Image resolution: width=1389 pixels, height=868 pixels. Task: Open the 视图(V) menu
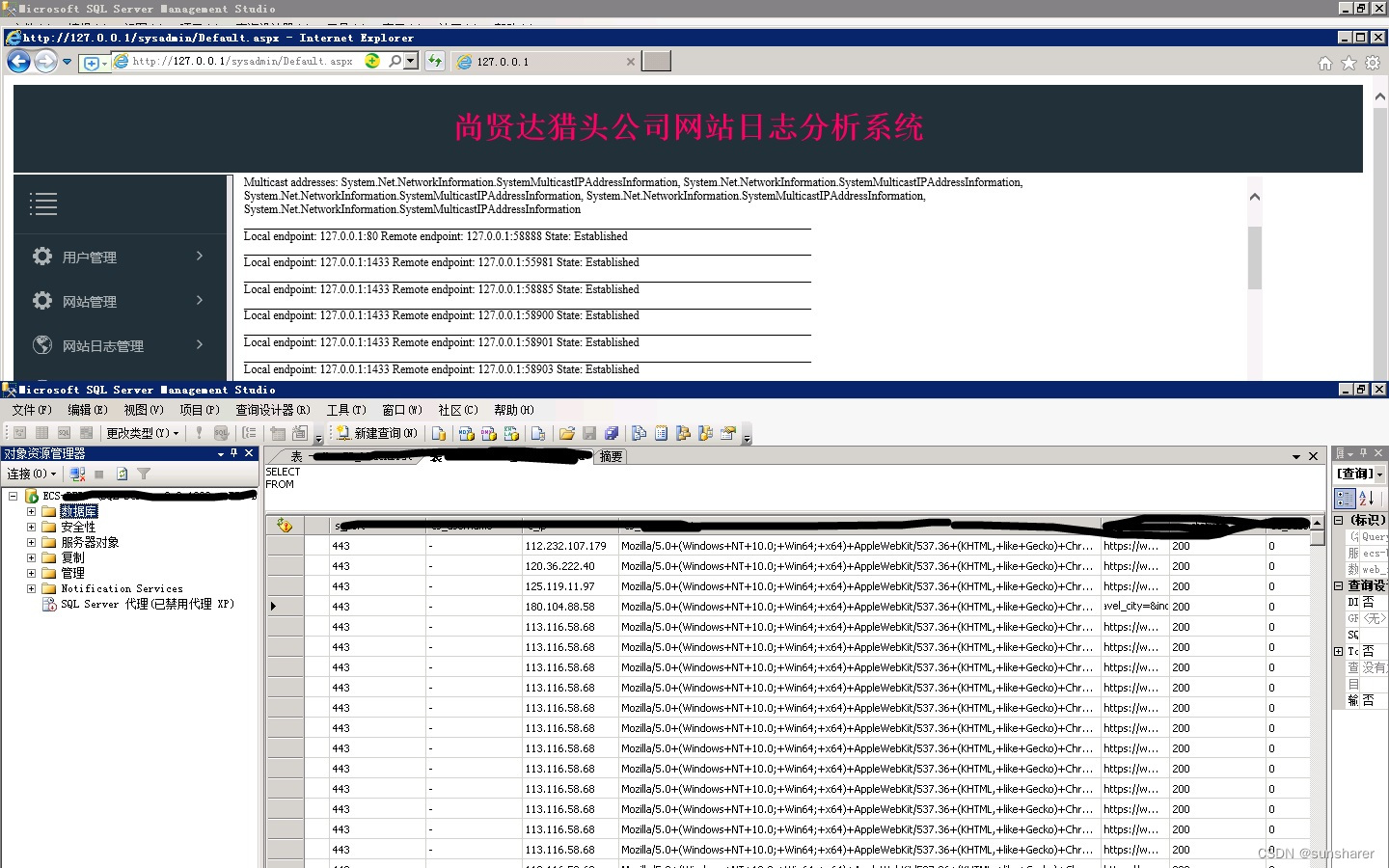(x=144, y=410)
